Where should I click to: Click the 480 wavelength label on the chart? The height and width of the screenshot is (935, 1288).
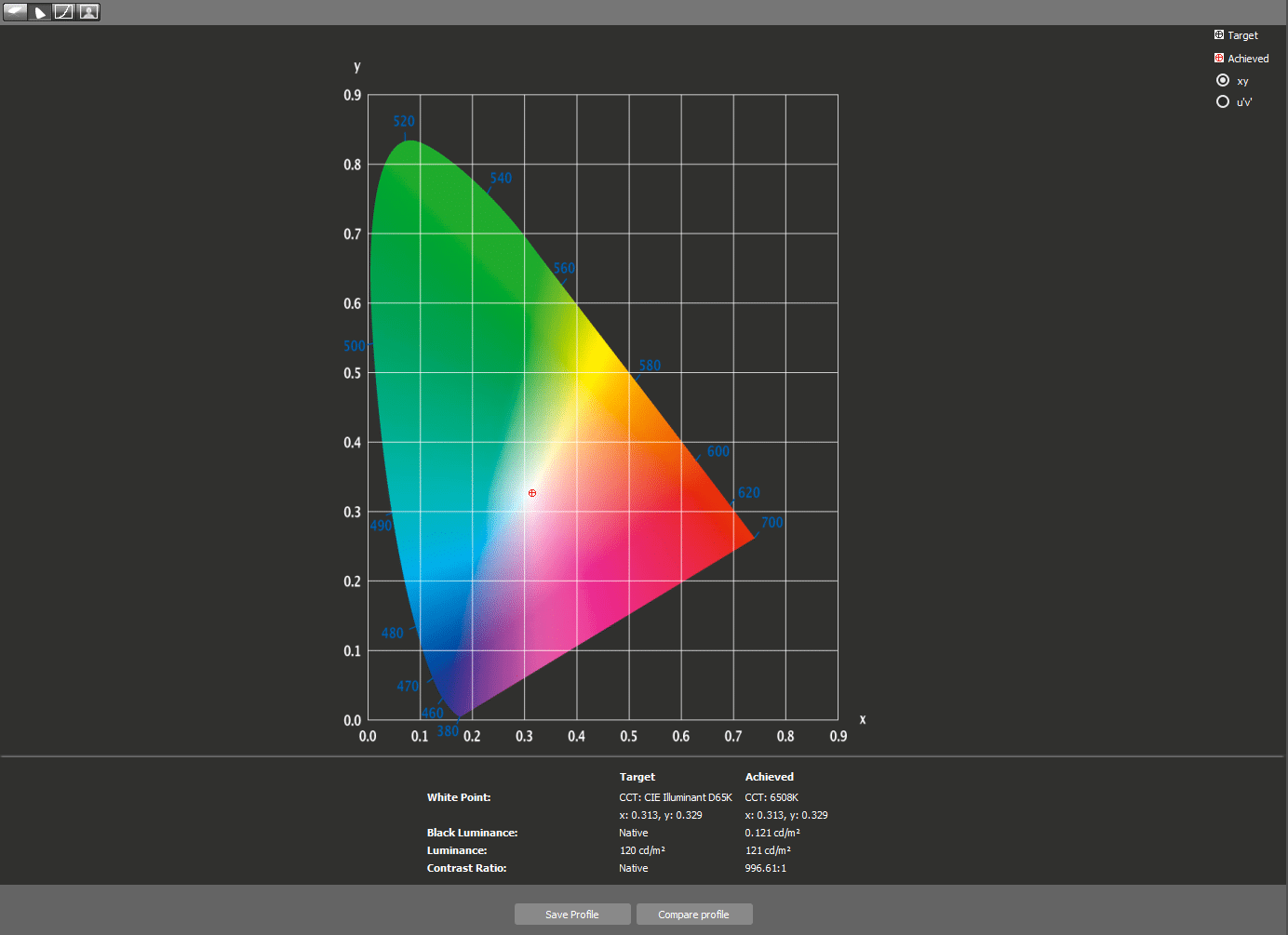point(393,634)
